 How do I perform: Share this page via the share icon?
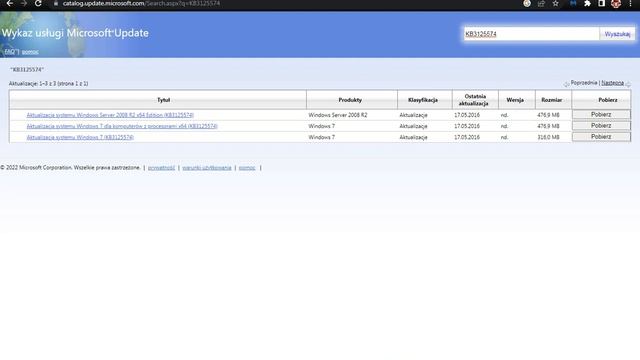click(541, 3)
